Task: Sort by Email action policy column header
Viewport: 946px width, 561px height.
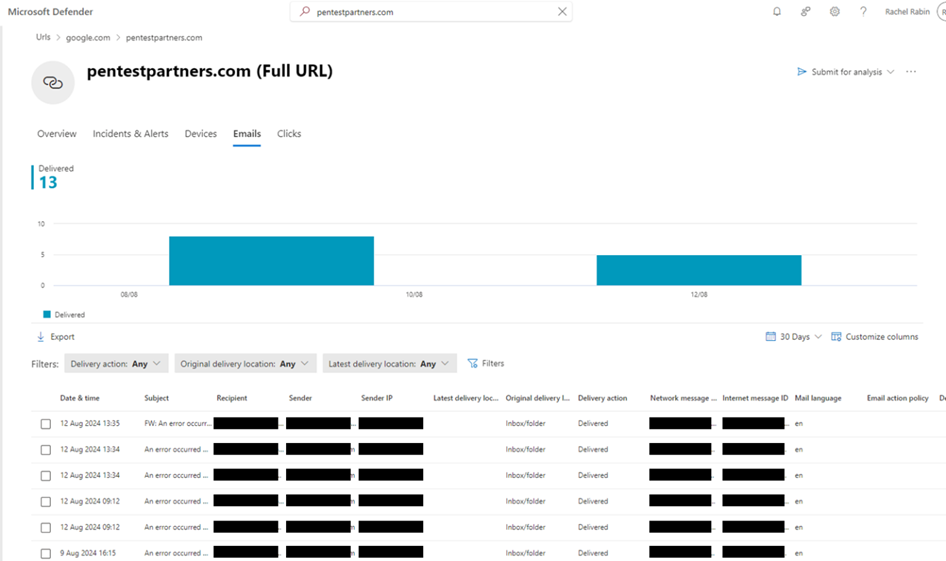Action: [x=898, y=398]
